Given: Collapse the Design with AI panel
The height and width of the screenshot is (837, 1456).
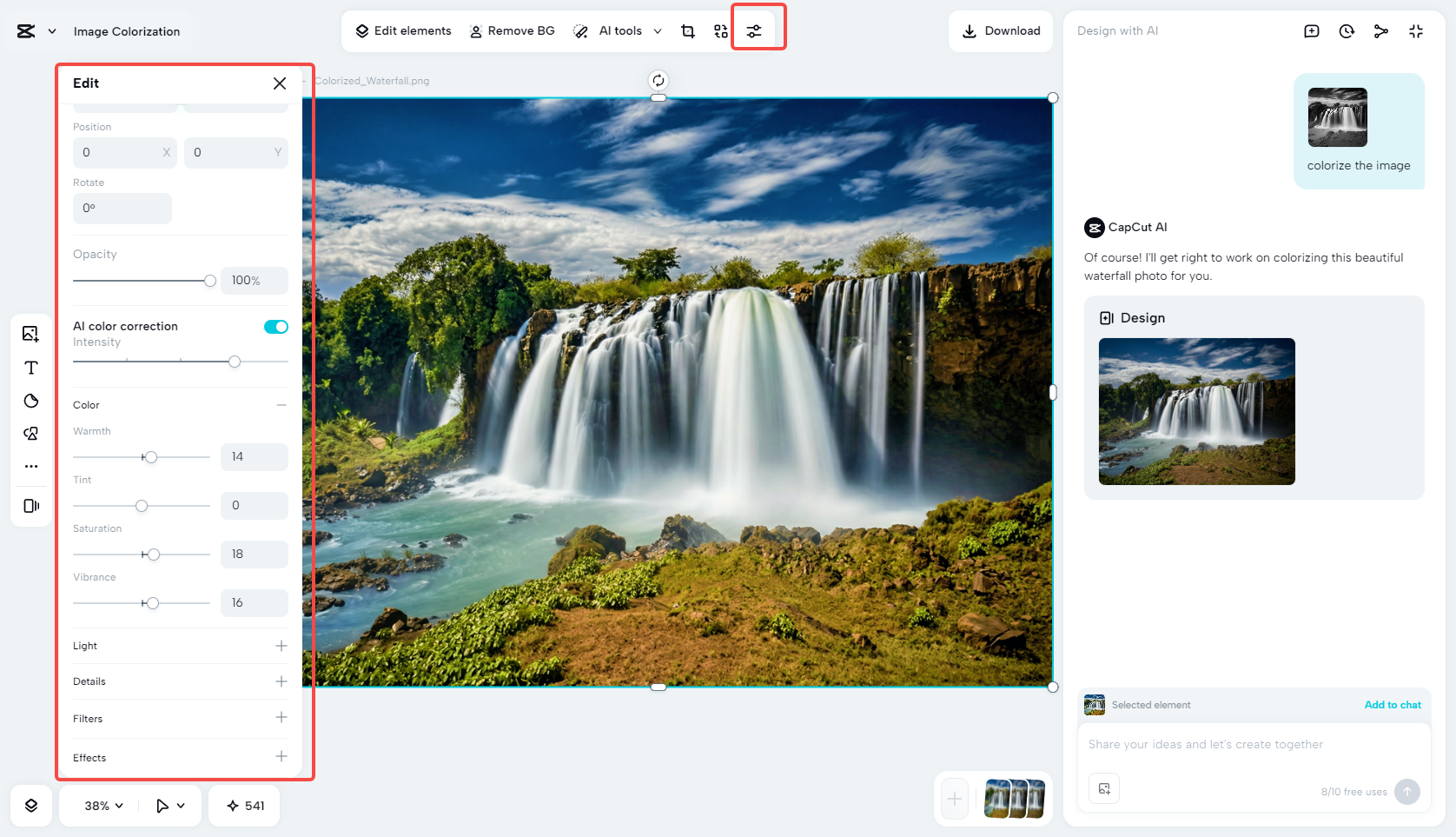Looking at the screenshot, I should (x=1416, y=30).
